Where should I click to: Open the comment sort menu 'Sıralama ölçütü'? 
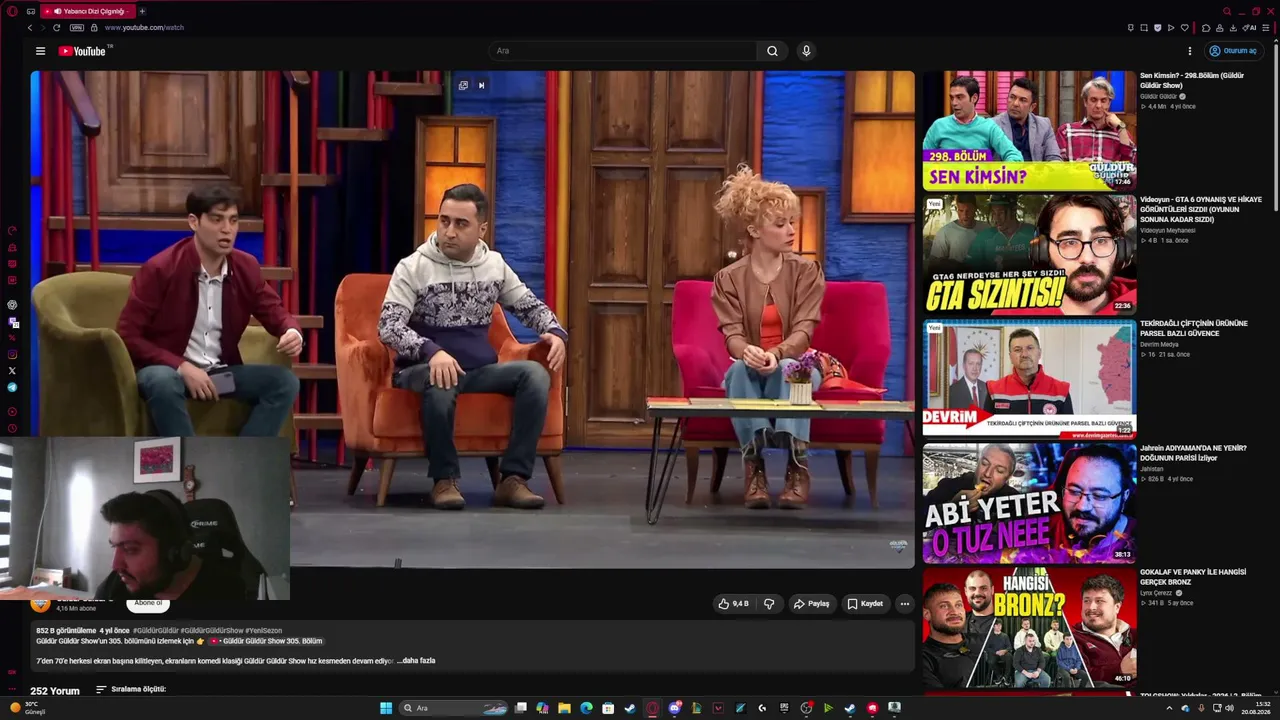131,690
